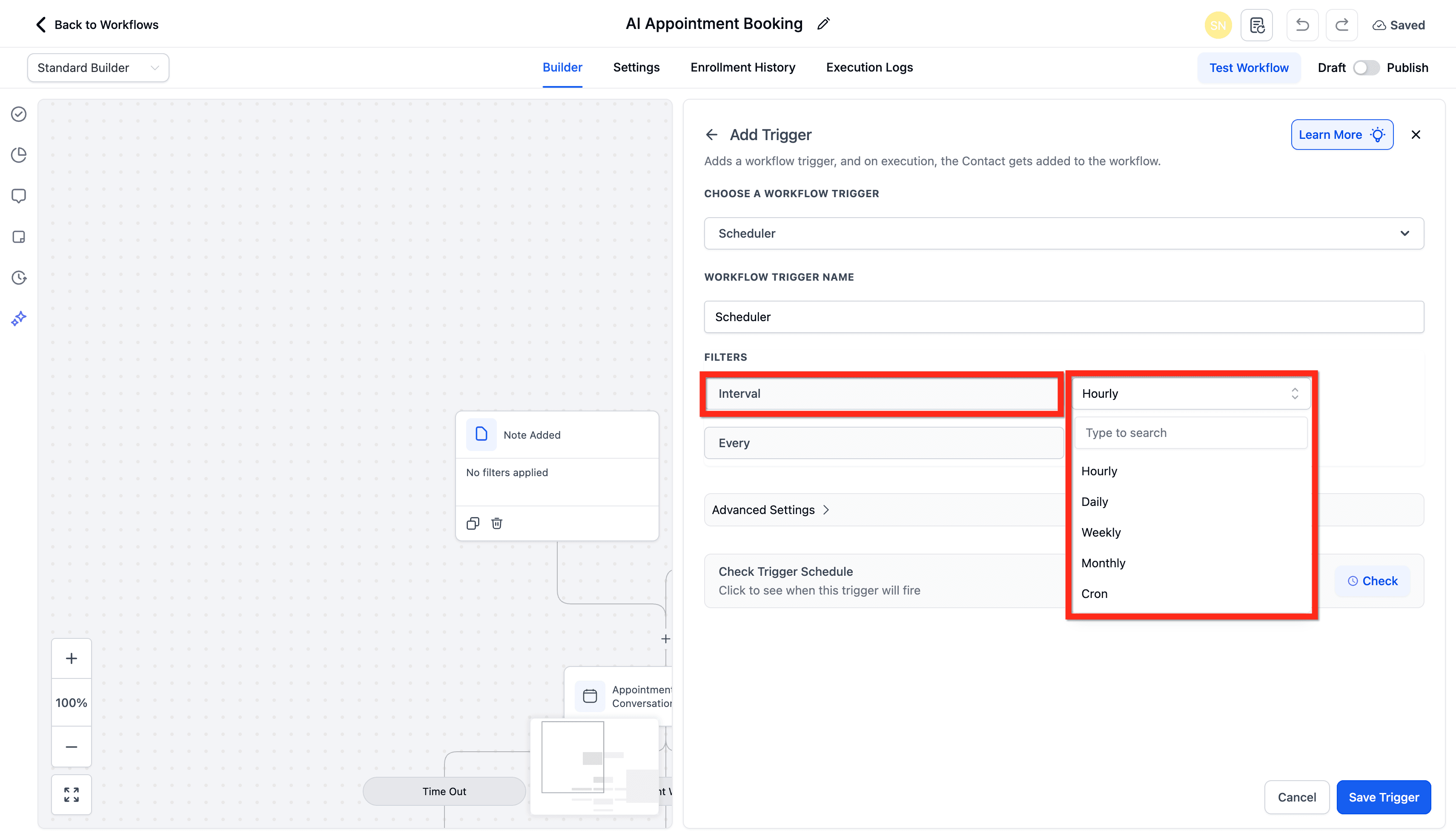Click the Back to Workflows arrow
Screen dimensions: 1456x839
coord(40,25)
